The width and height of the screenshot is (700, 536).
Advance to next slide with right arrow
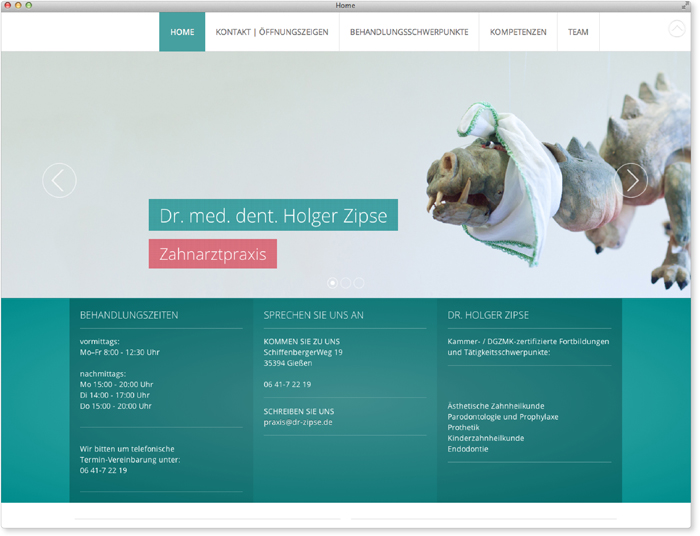(631, 180)
